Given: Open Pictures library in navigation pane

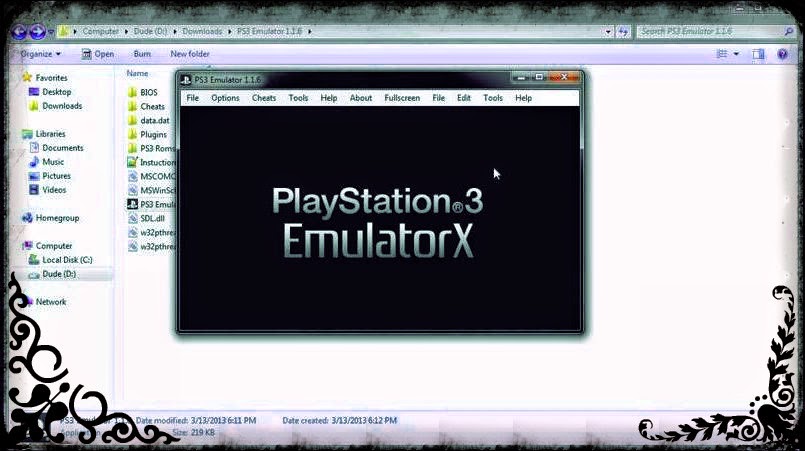Looking at the screenshot, I should click(x=56, y=176).
